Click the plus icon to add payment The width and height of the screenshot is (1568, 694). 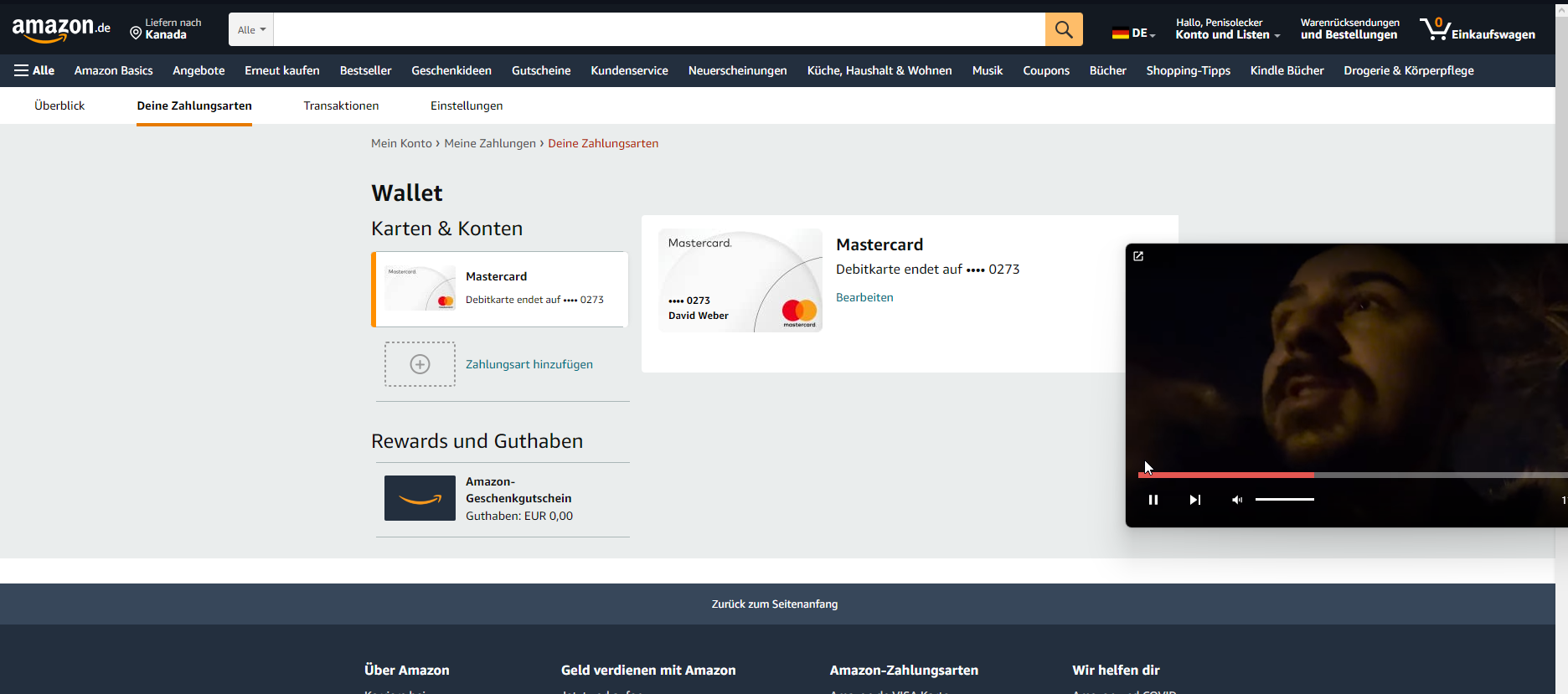[420, 364]
